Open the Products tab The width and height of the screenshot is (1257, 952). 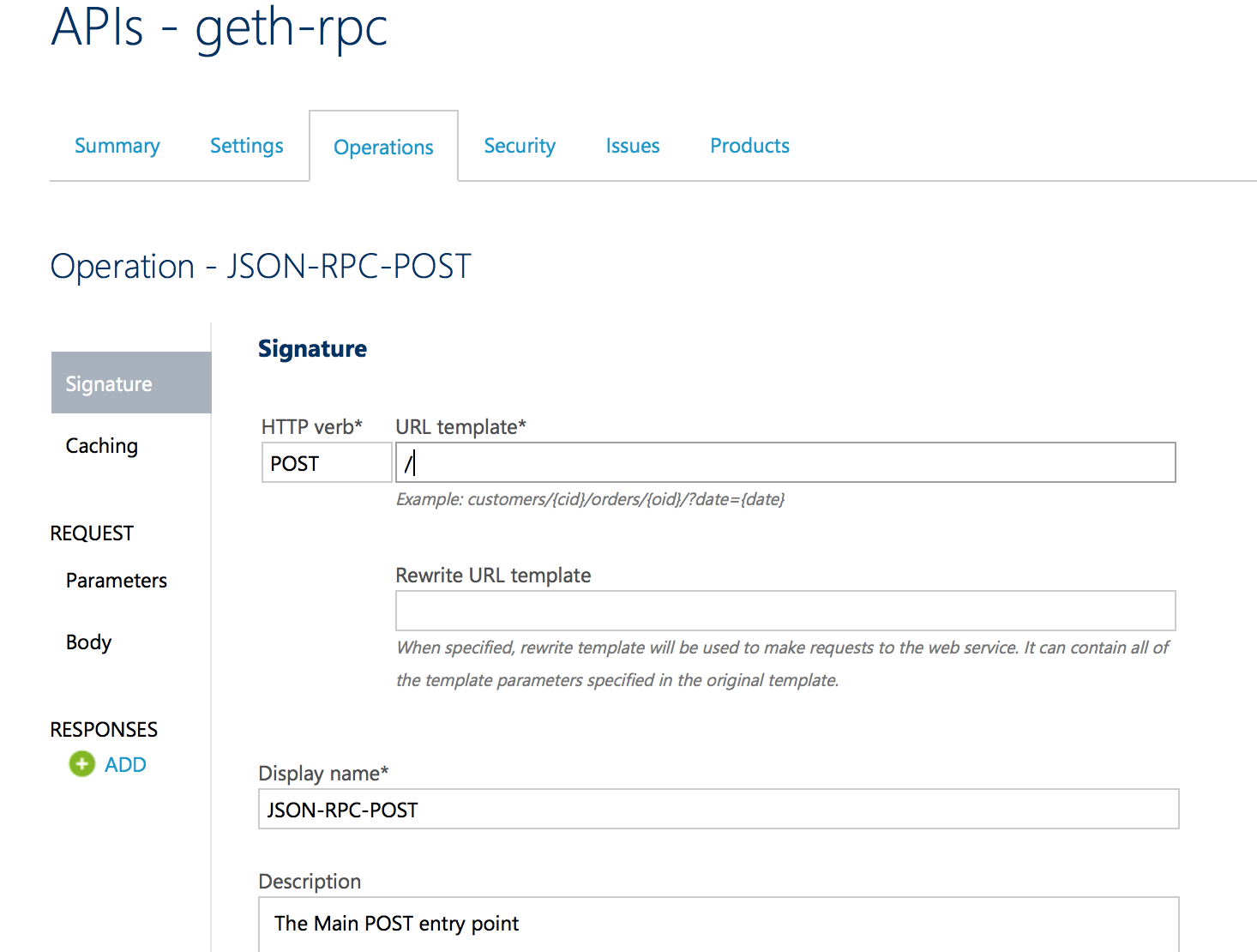(749, 146)
